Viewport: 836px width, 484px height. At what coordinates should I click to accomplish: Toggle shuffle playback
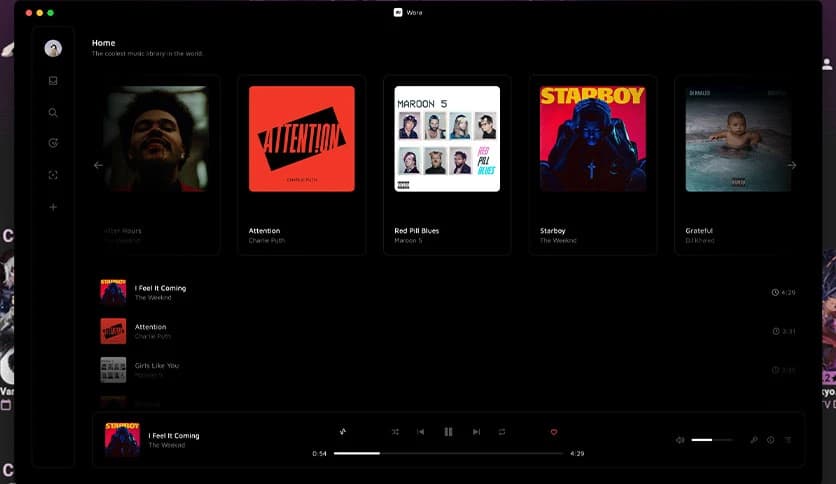[395, 432]
